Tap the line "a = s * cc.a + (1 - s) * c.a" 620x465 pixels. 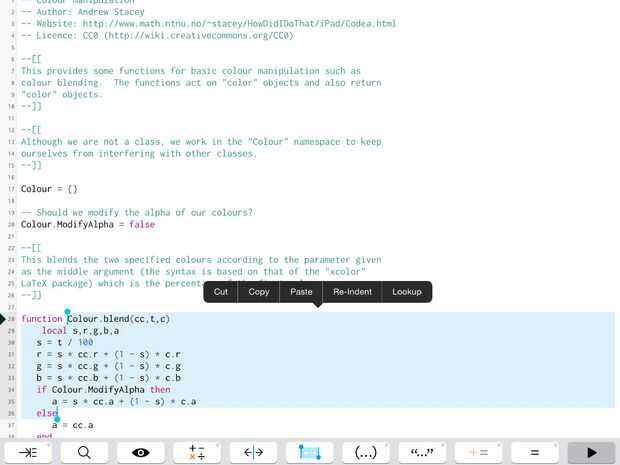click(x=124, y=402)
